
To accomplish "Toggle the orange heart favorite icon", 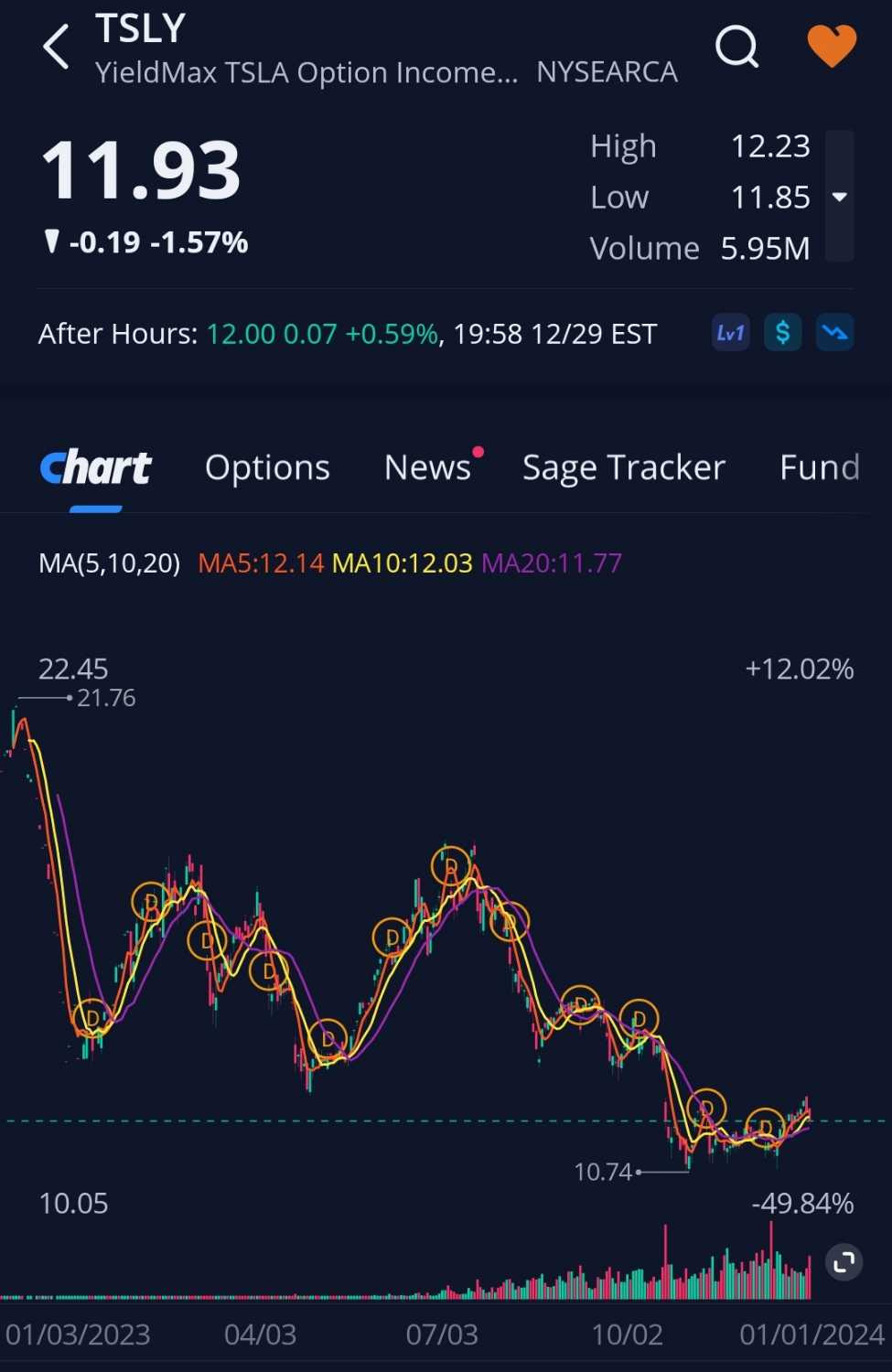I will pyautogui.click(x=832, y=46).
